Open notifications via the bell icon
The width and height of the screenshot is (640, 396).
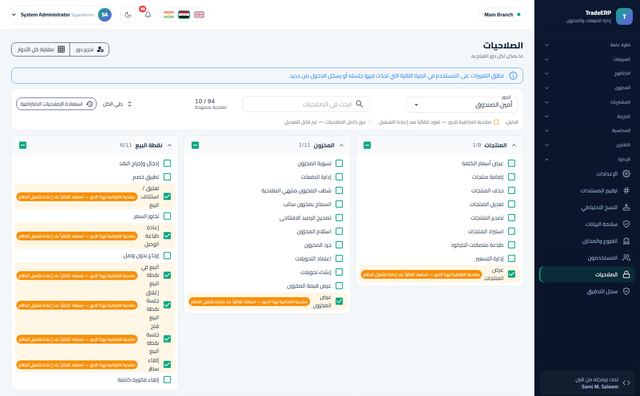148,15
